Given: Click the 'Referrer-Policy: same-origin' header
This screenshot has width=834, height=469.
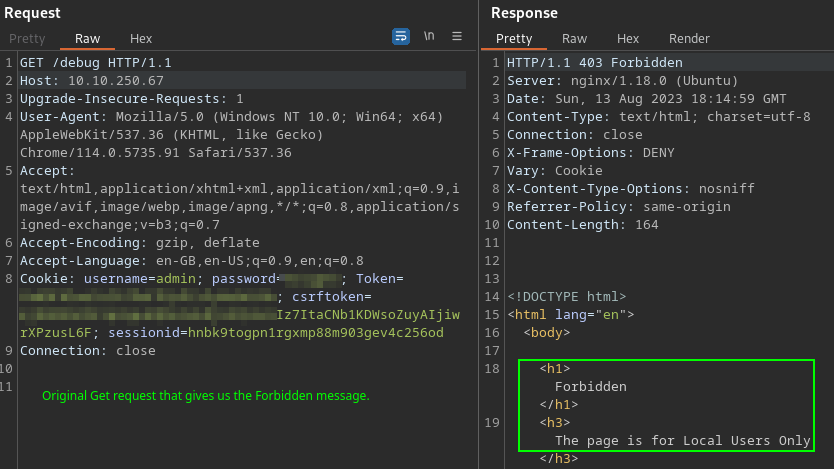Looking at the screenshot, I should click(619, 207).
